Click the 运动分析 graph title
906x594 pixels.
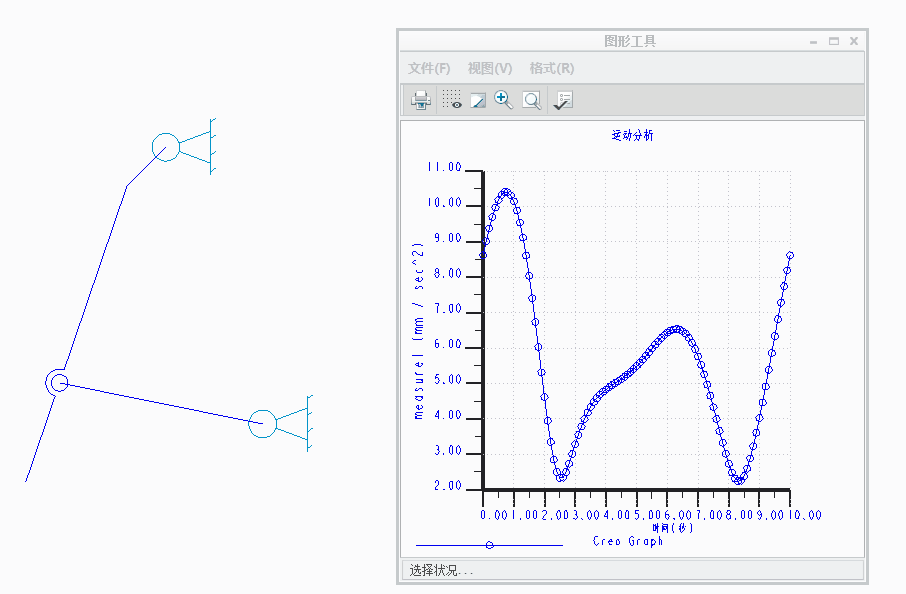coord(632,136)
